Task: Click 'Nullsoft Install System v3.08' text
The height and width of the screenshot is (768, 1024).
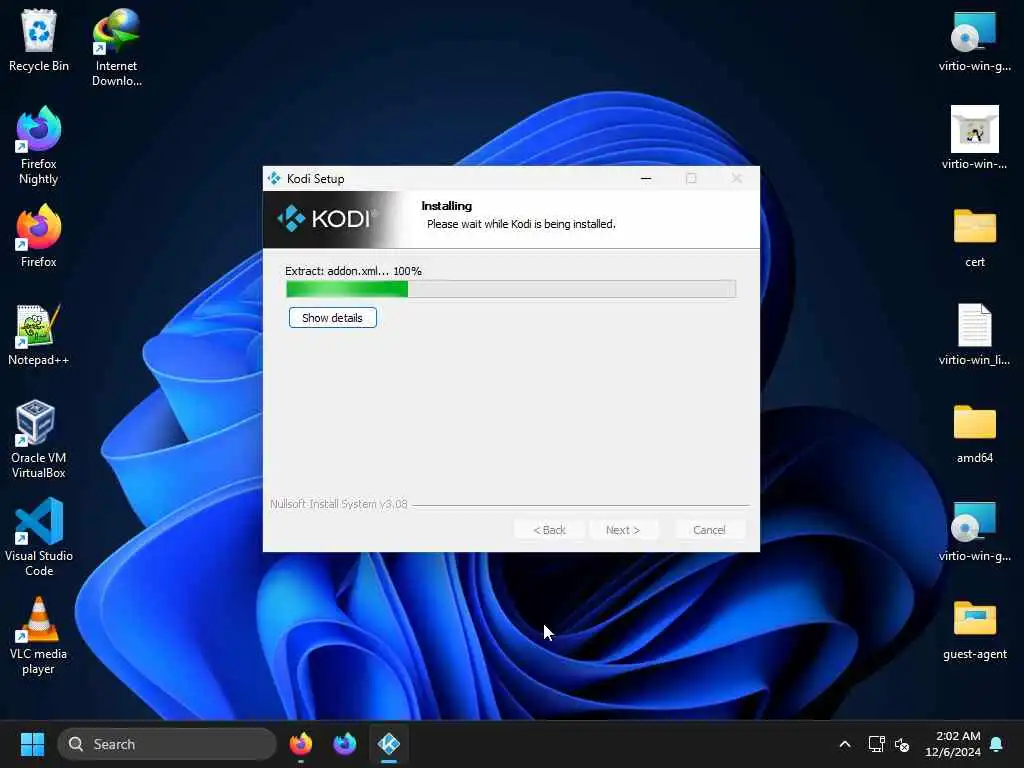Action: point(339,504)
